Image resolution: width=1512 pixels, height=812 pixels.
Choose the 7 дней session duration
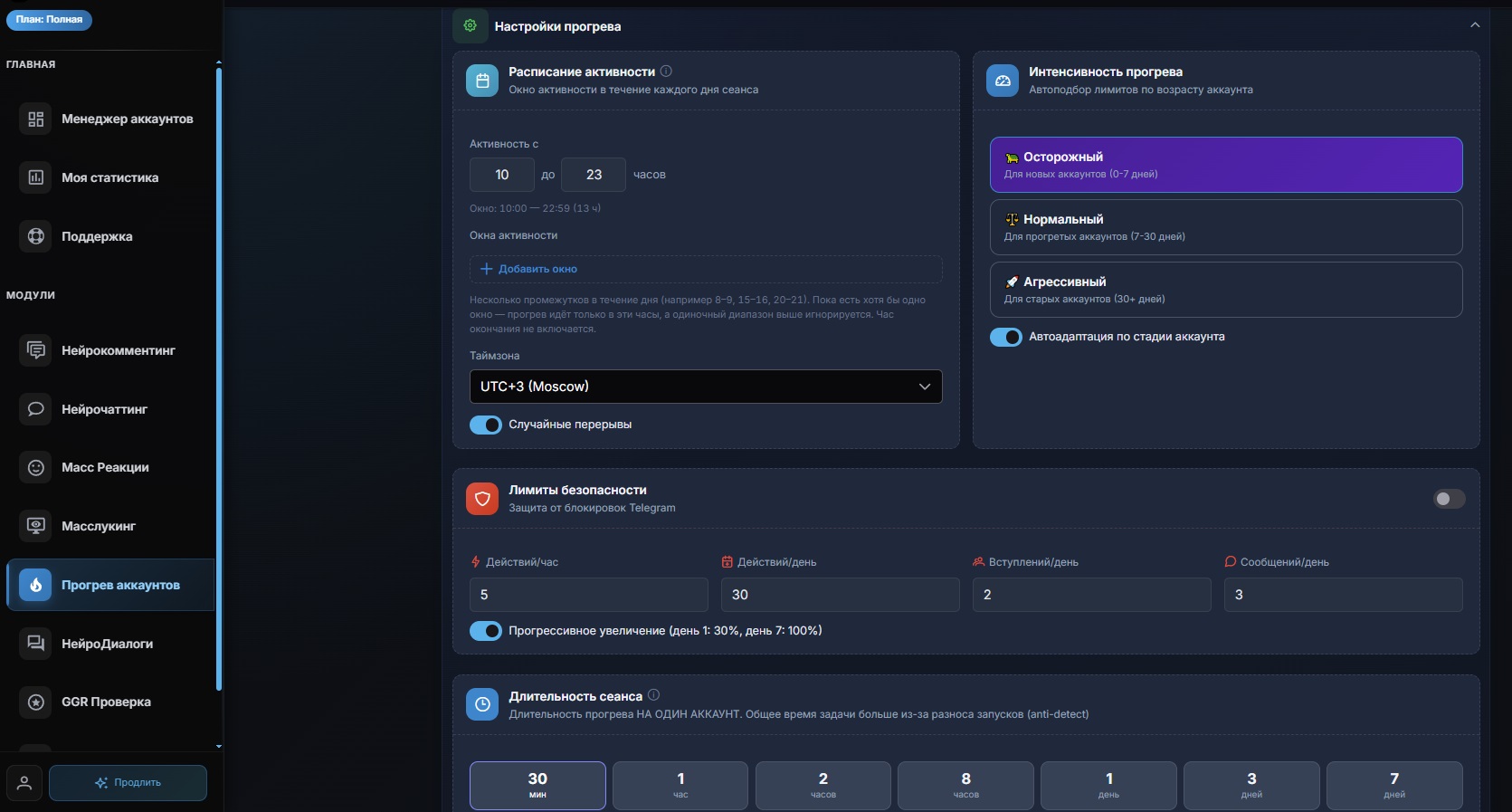[1394, 785]
